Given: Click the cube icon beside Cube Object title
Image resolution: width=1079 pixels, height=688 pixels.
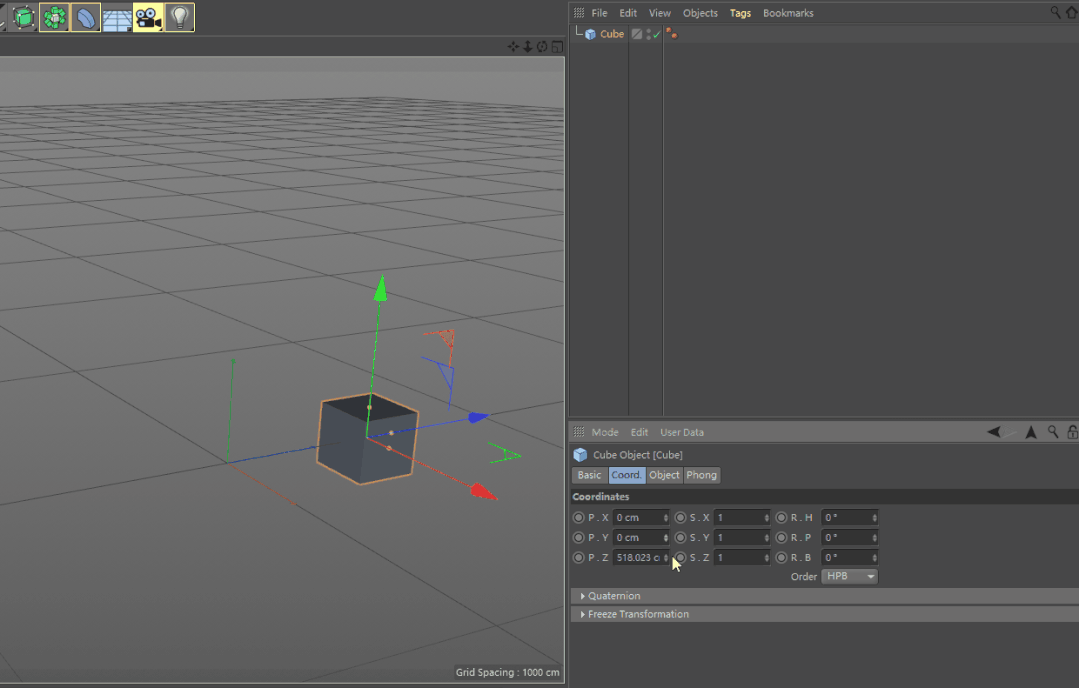Looking at the screenshot, I should [580, 455].
